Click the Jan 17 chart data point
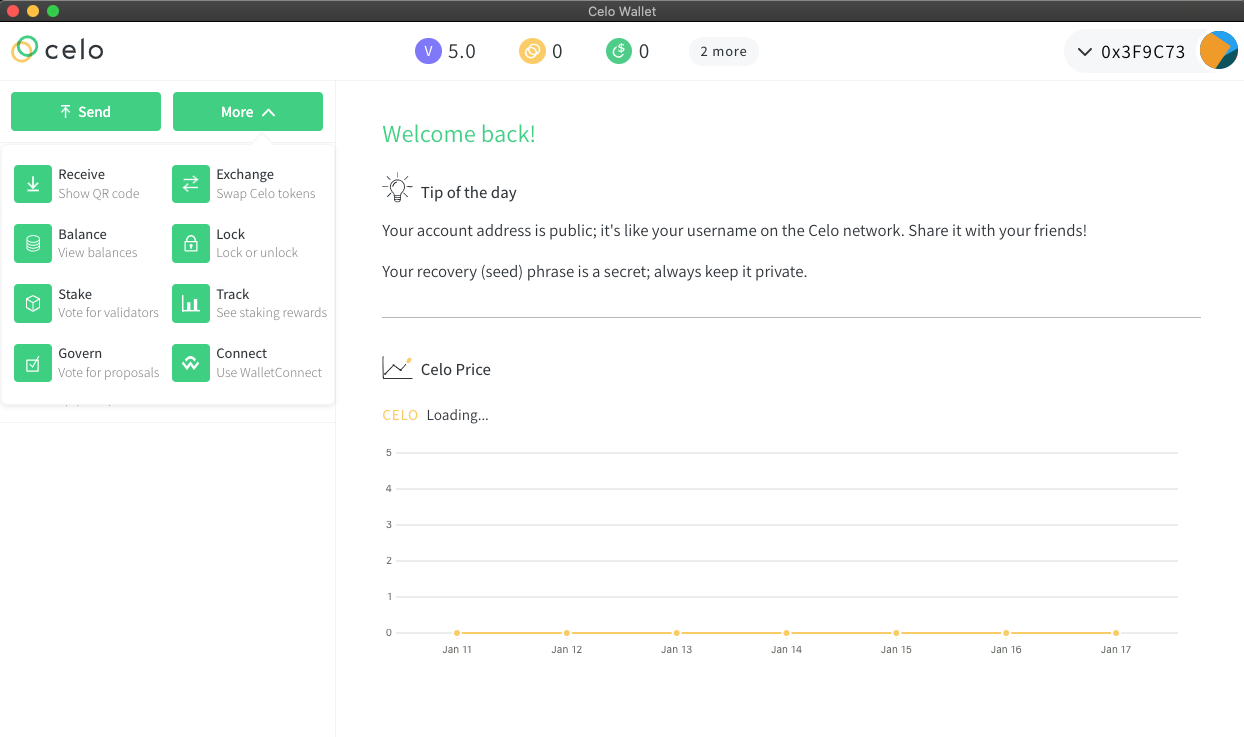The height and width of the screenshot is (737, 1244). [x=1116, y=633]
